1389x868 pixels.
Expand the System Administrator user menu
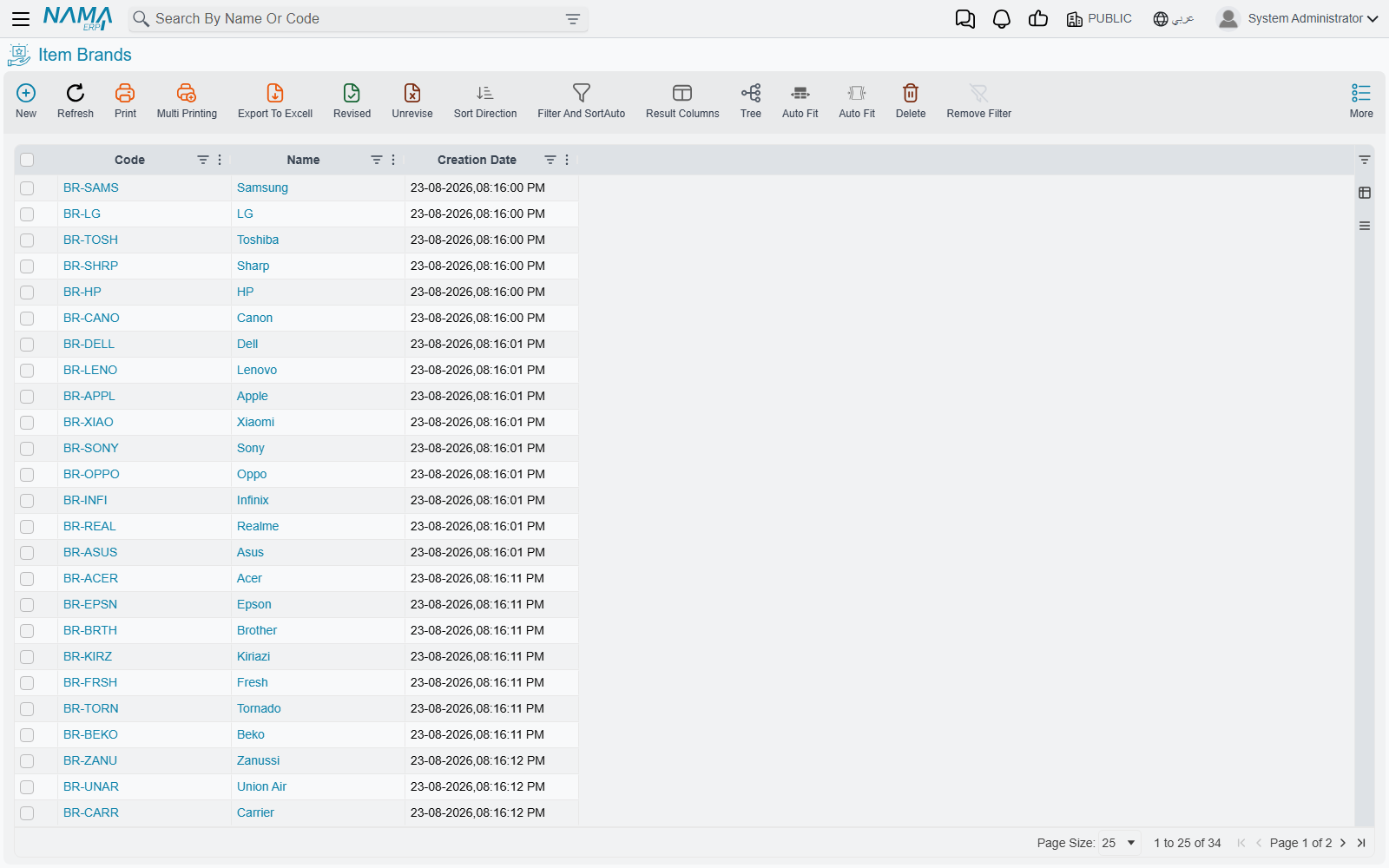(x=1313, y=18)
